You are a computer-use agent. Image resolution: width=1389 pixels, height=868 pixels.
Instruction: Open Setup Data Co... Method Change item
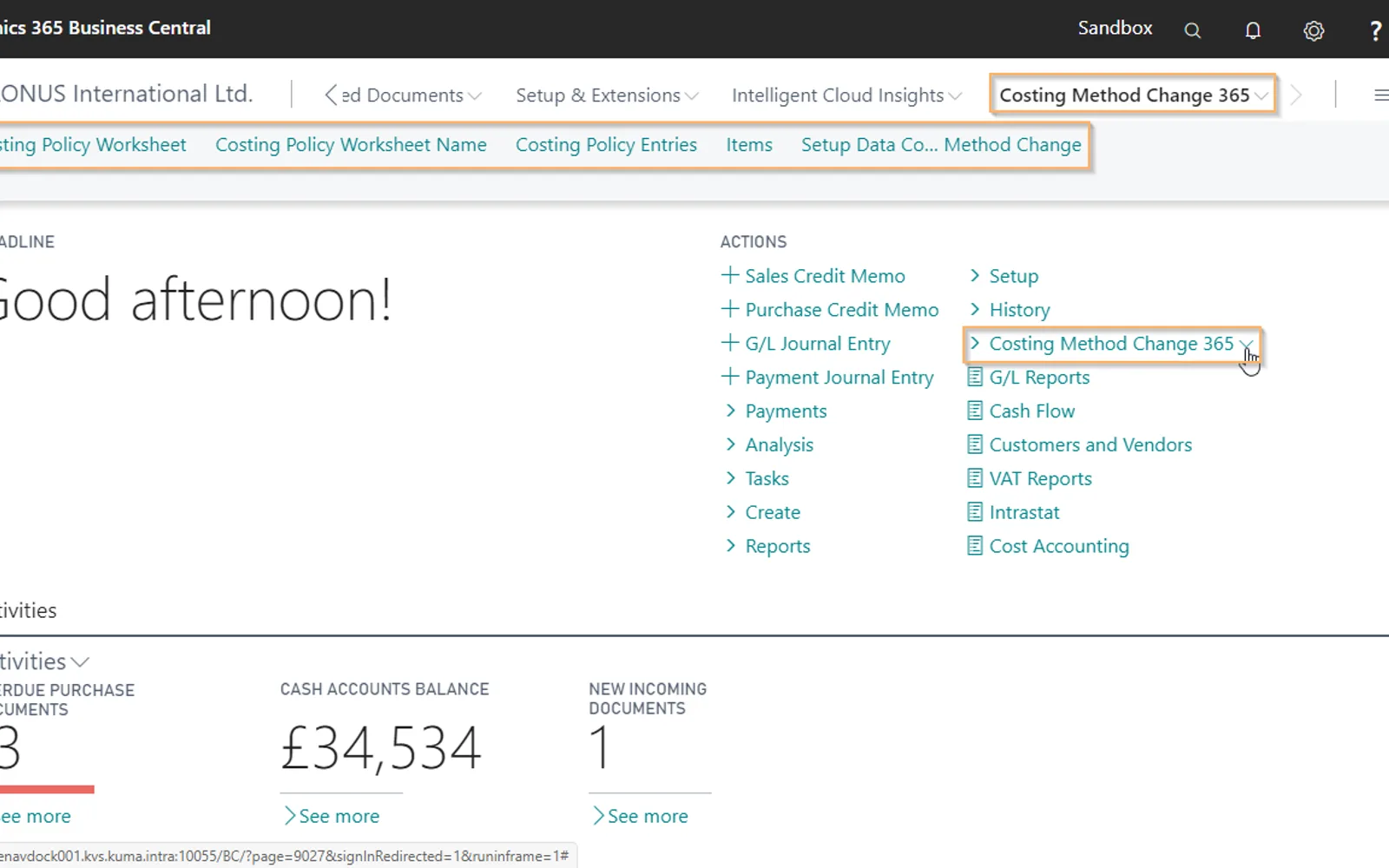tap(941, 145)
